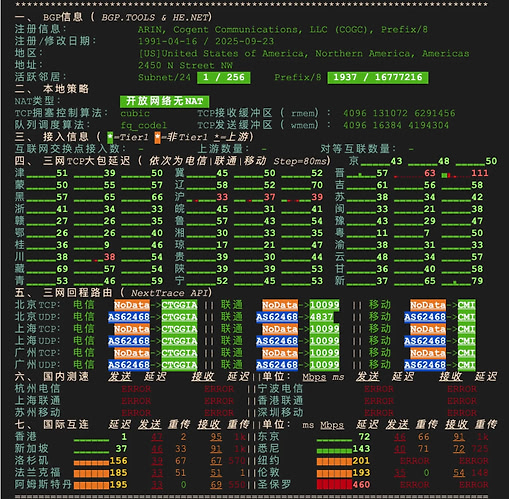Click the 广州UDP 移动 green CMI badge
The width and height of the screenshot is (509, 499).
coord(466,365)
